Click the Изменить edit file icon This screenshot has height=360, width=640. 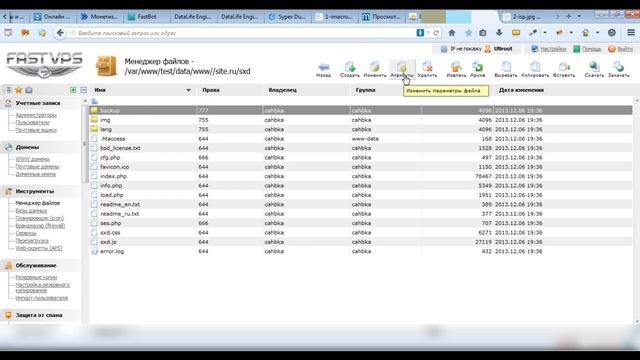(x=375, y=69)
